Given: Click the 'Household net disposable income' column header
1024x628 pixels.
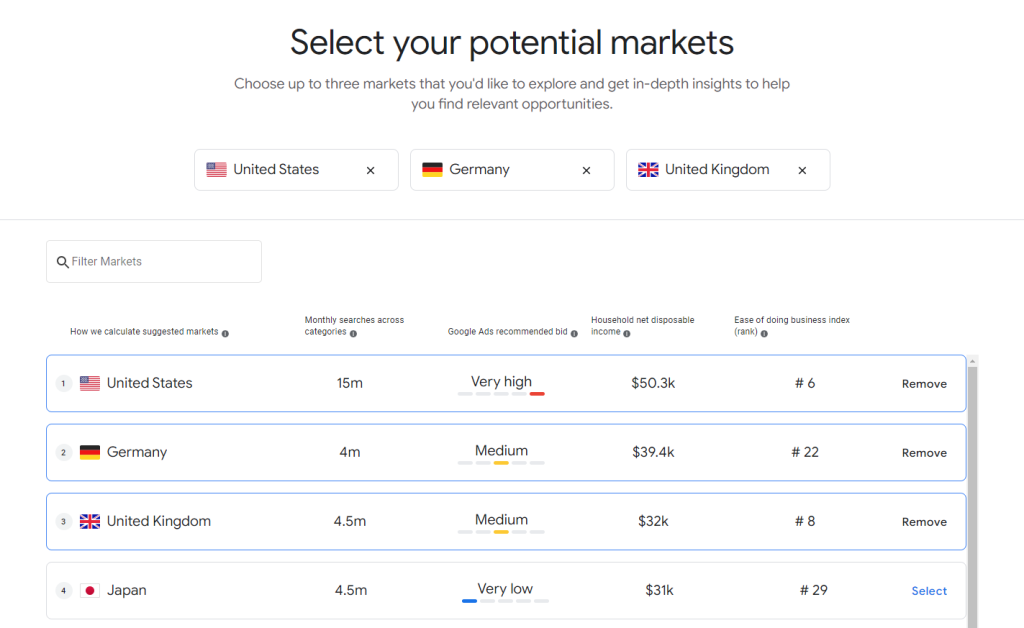Looking at the screenshot, I should [643, 326].
